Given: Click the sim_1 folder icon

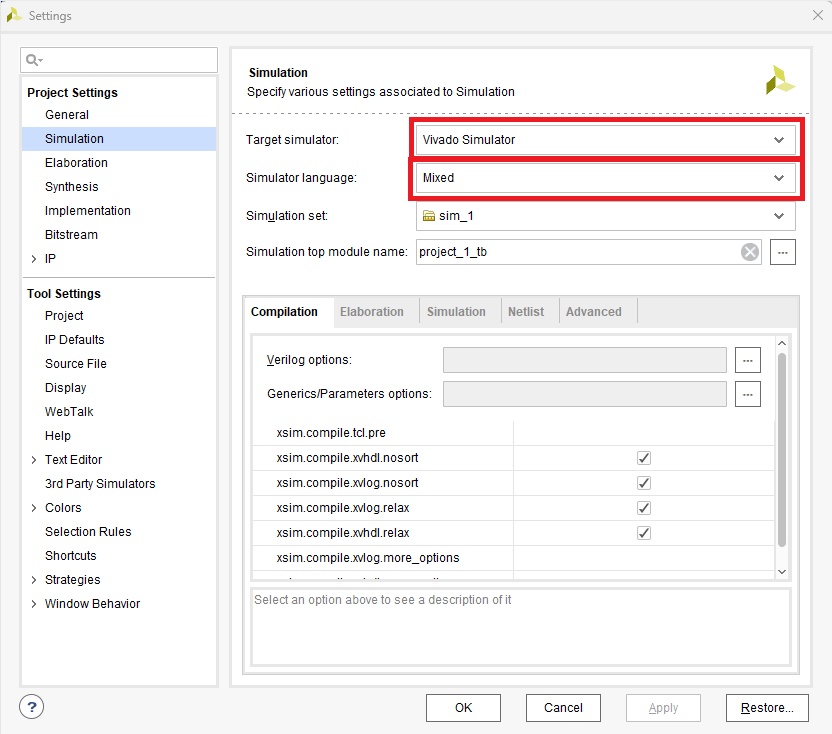Looking at the screenshot, I should click(429, 216).
